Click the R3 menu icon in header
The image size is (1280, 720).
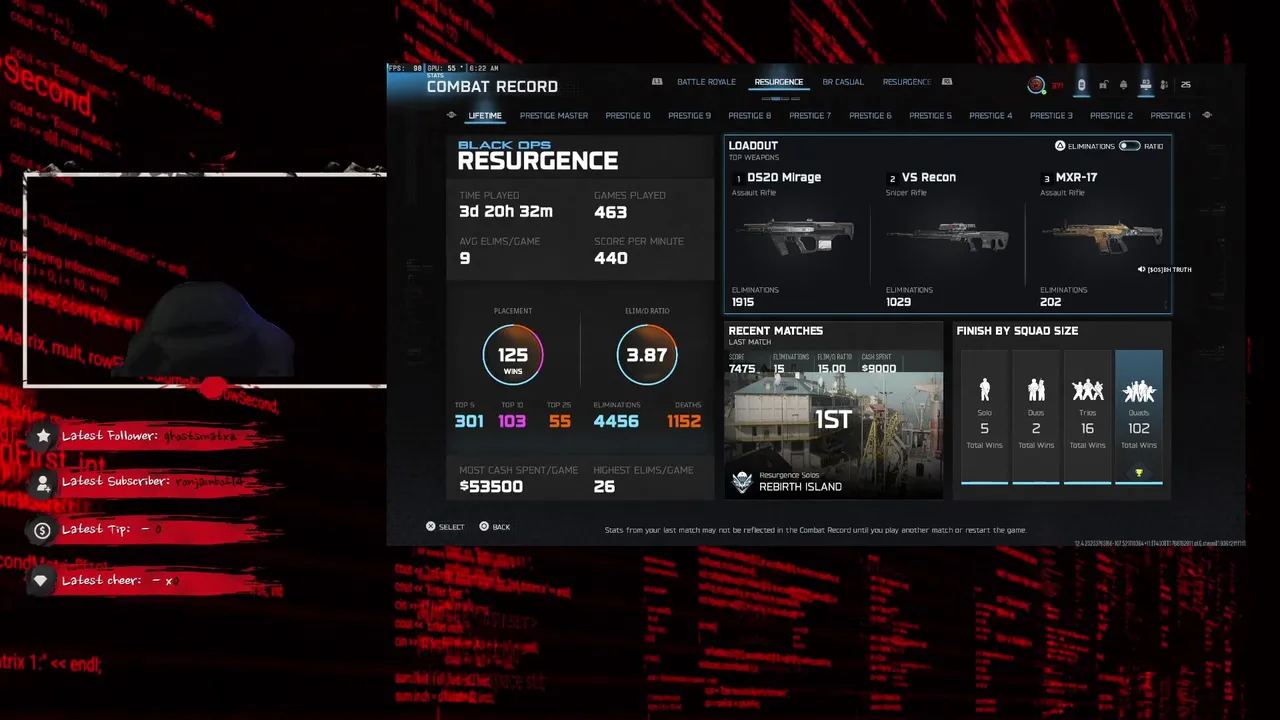click(x=1146, y=85)
